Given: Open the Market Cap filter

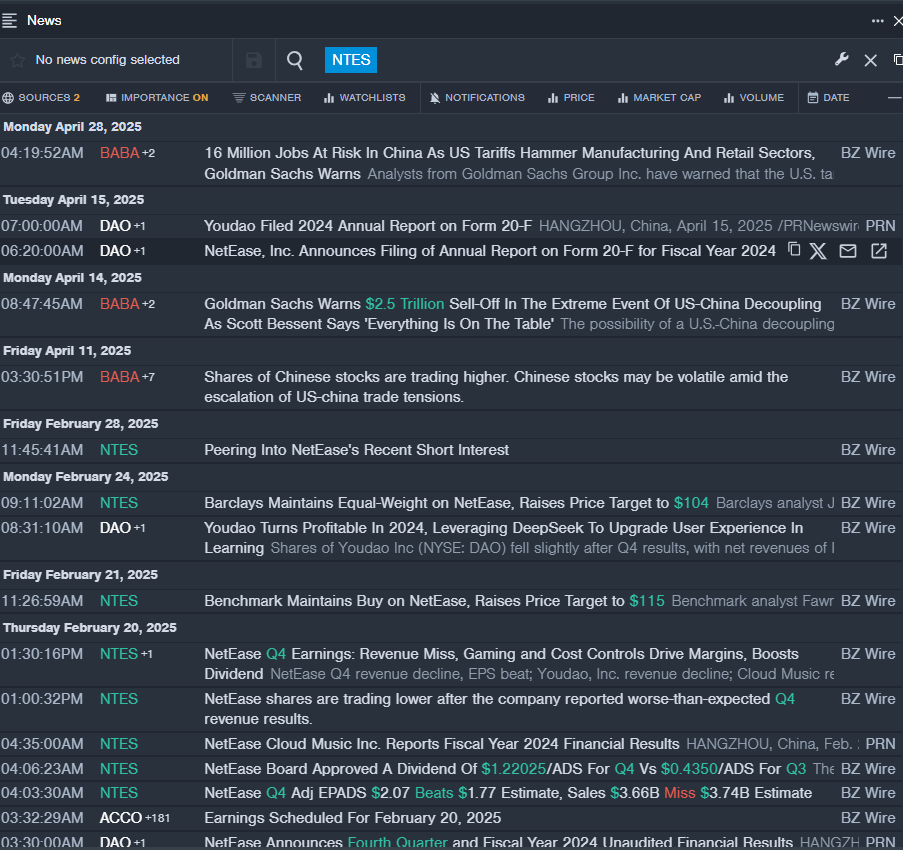Looking at the screenshot, I should [x=659, y=98].
